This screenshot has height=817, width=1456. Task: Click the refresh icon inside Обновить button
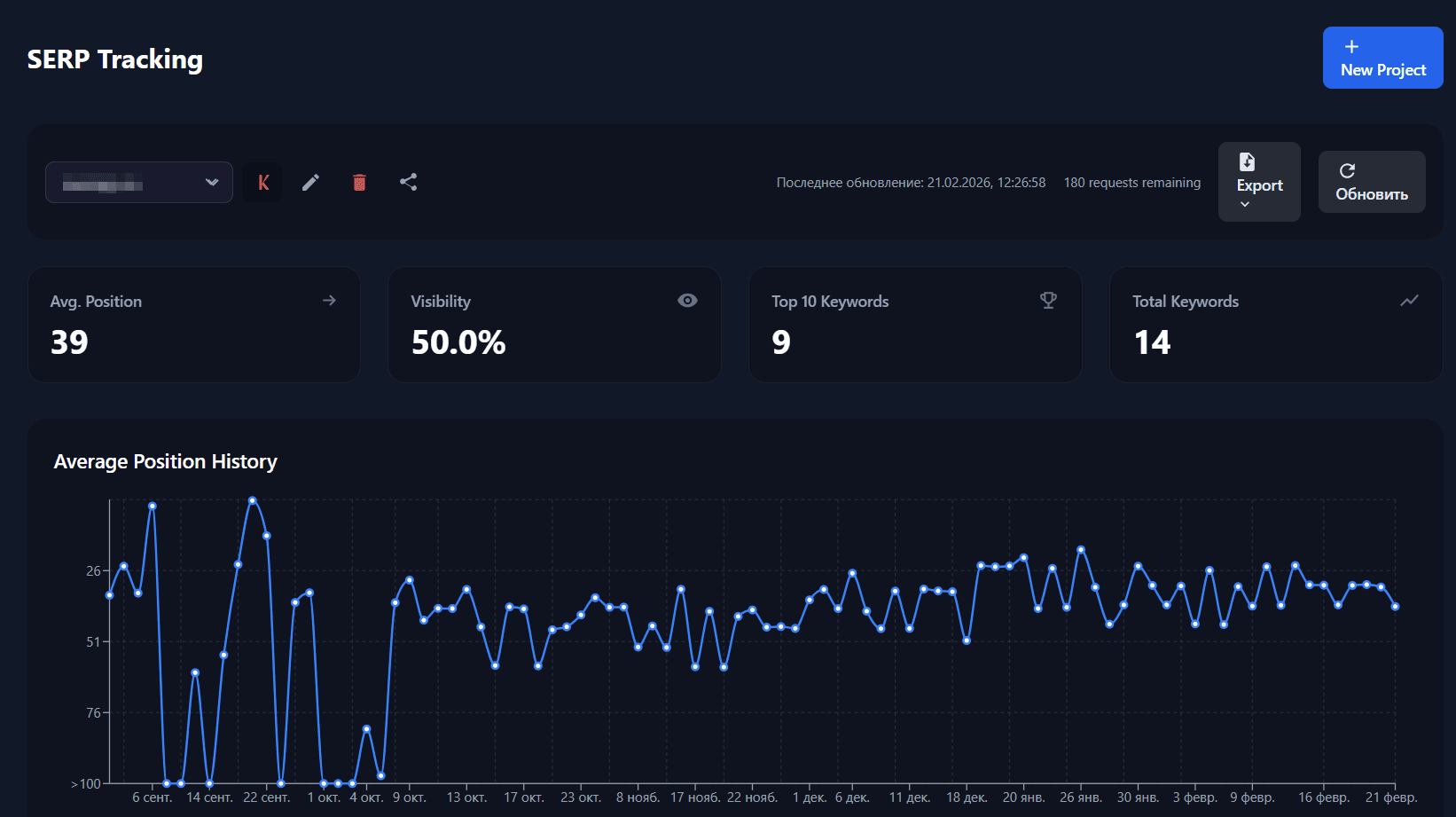1349,170
